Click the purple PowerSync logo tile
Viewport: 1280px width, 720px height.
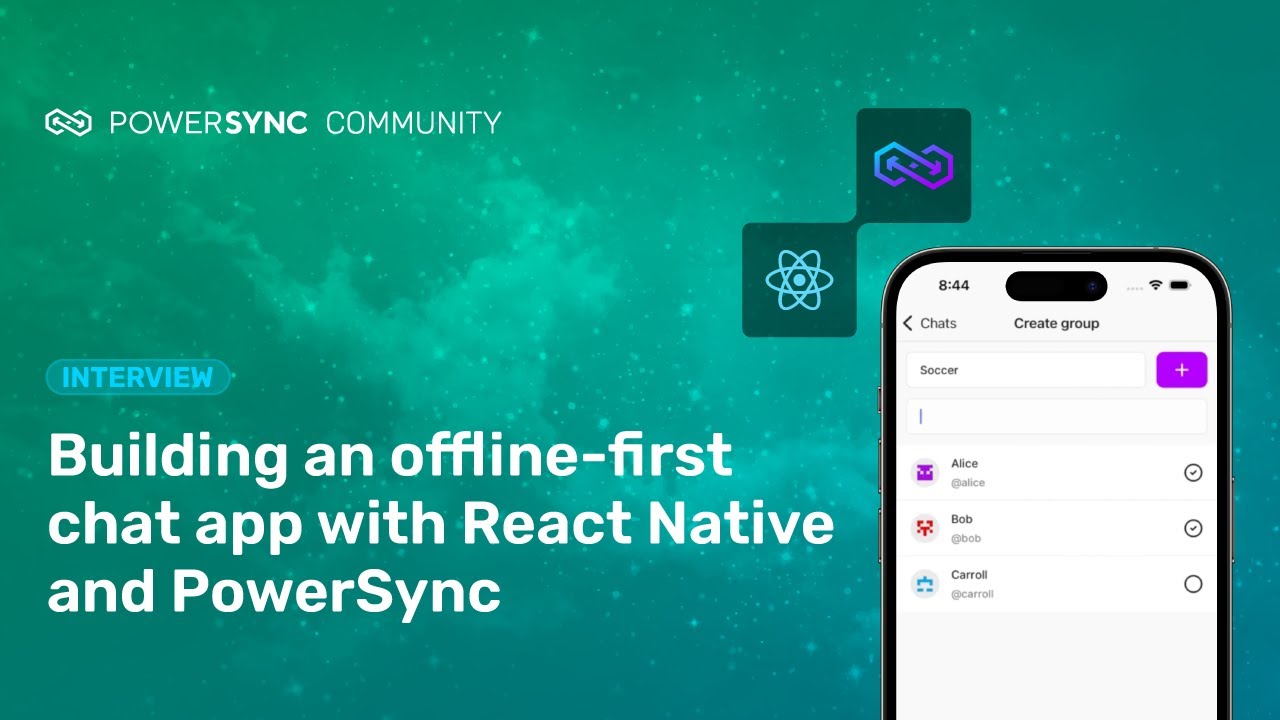coord(913,165)
